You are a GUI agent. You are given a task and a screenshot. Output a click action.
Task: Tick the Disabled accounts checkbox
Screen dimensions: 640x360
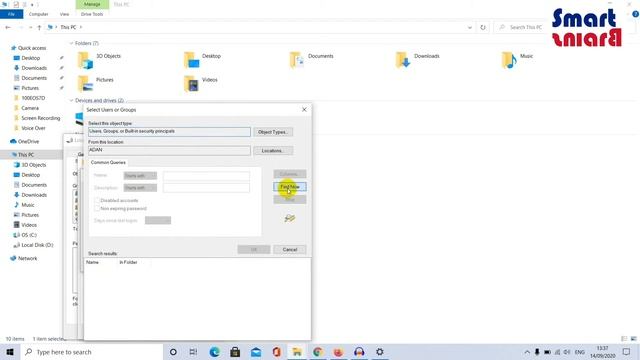[x=97, y=200]
